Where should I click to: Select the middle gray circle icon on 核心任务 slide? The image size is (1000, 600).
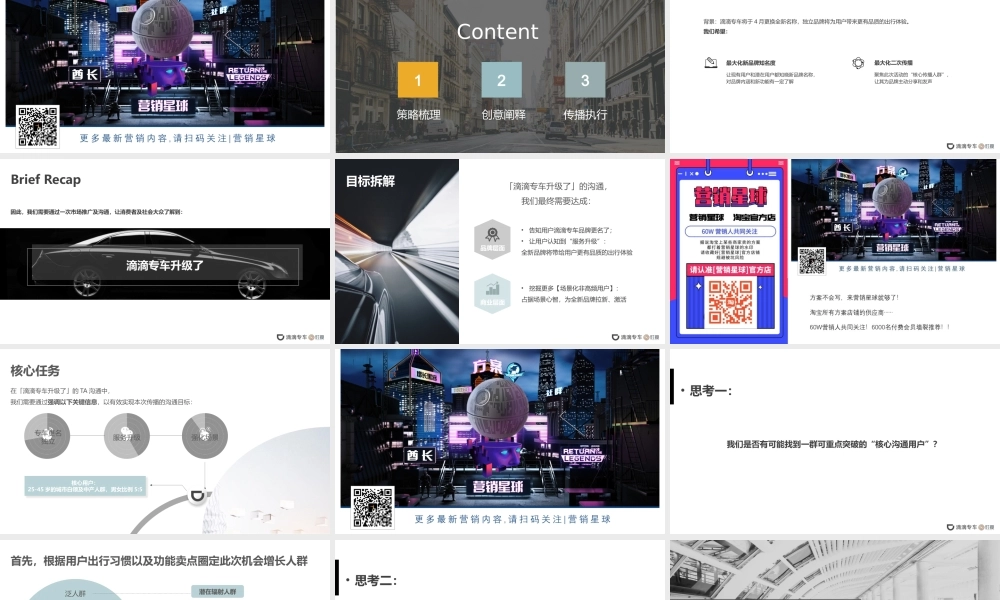(126, 435)
